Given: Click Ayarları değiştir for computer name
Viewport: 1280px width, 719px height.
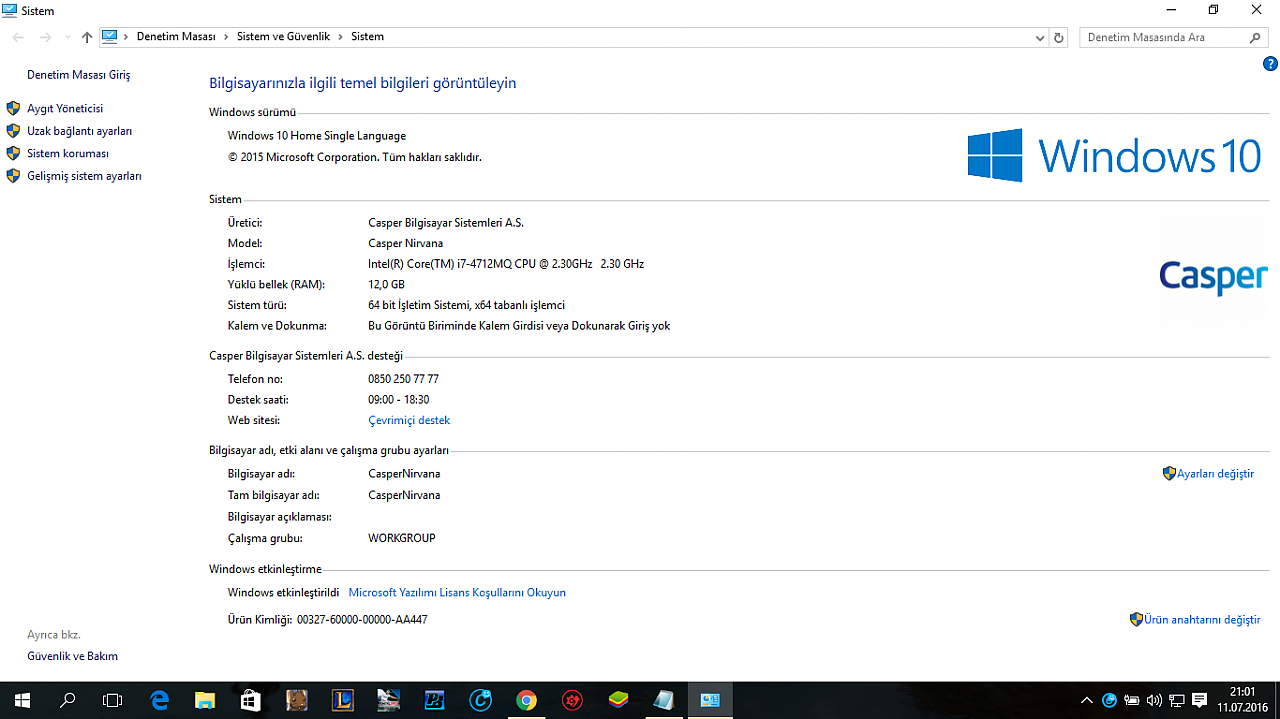Looking at the screenshot, I should point(1215,473).
